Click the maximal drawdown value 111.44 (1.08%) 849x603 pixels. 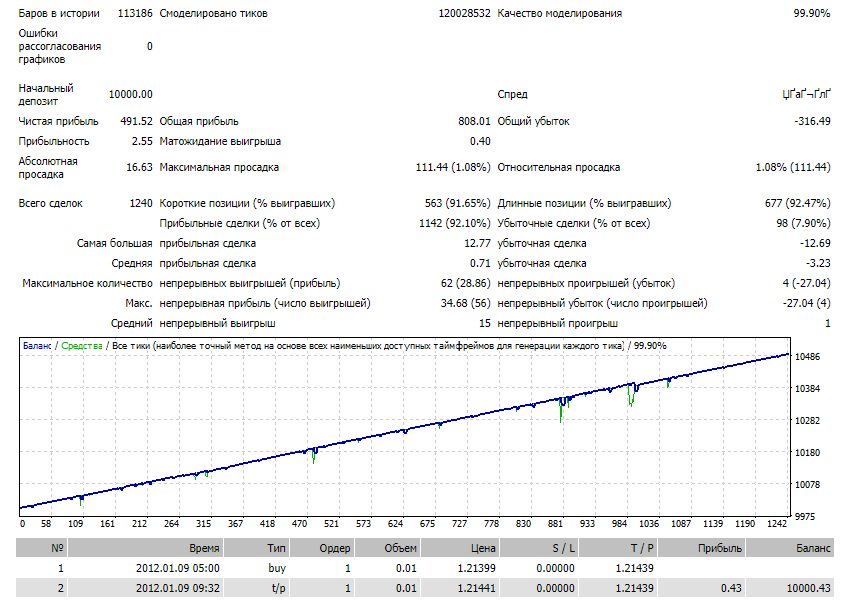tap(453, 167)
